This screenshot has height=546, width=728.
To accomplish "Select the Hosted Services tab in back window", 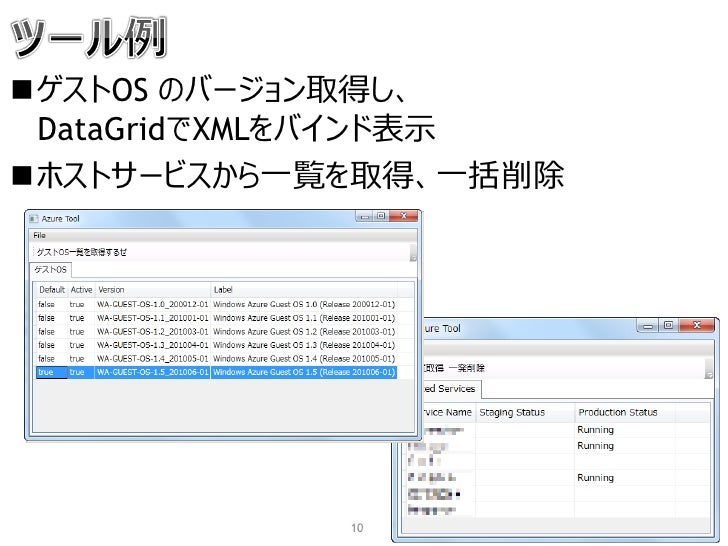I will pos(450,389).
